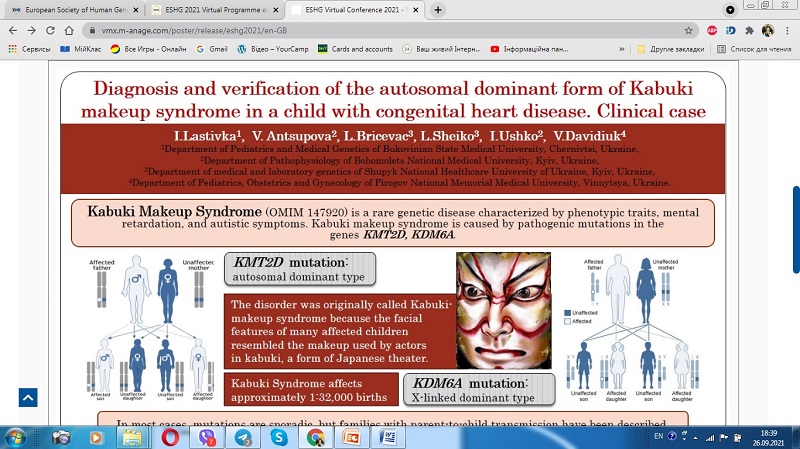Click the Kabuki mask image
This screenshot has width=800, height=449.
coord(503,311)
